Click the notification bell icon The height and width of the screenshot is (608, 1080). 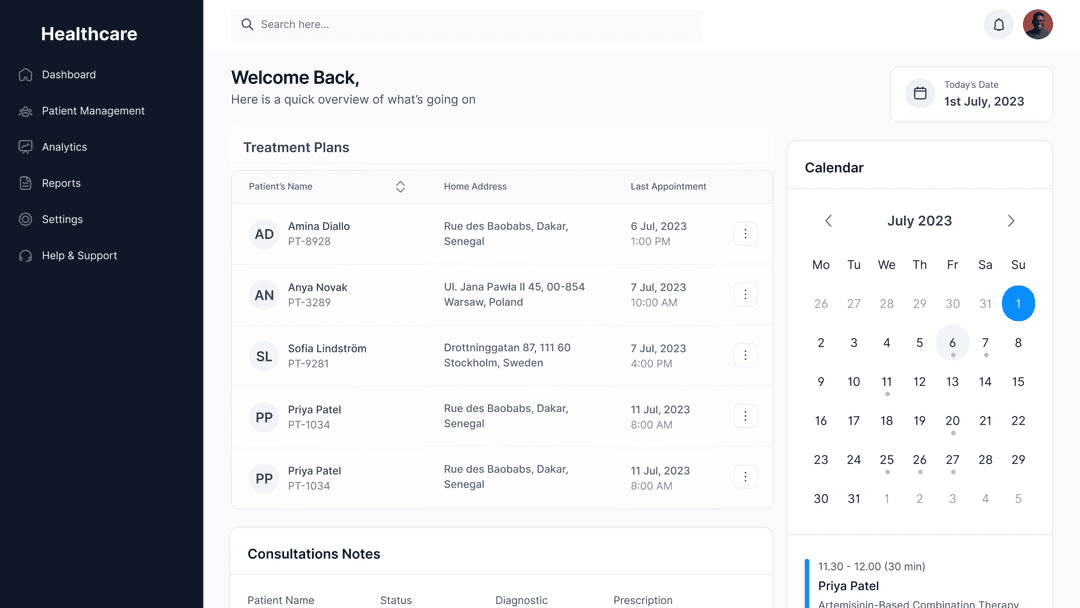pyautogui.click(x=998, y=25)
